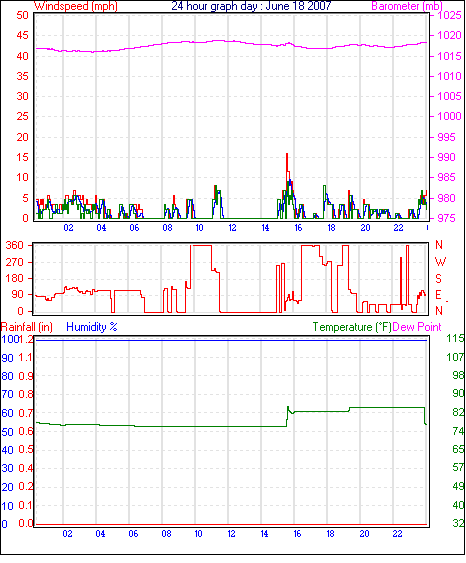466x563 pixels.
Task: Click the blue '80' on the humidity axis
Action: (x=7, y=376)
